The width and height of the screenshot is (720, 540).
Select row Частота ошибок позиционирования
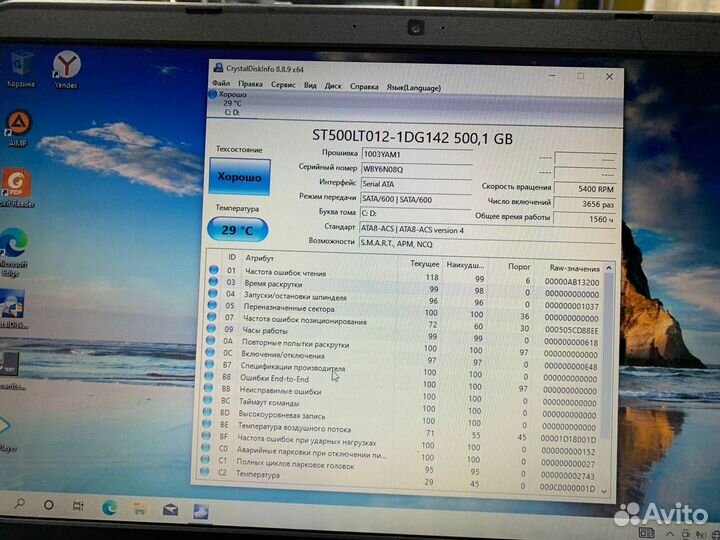coord(406,323)
